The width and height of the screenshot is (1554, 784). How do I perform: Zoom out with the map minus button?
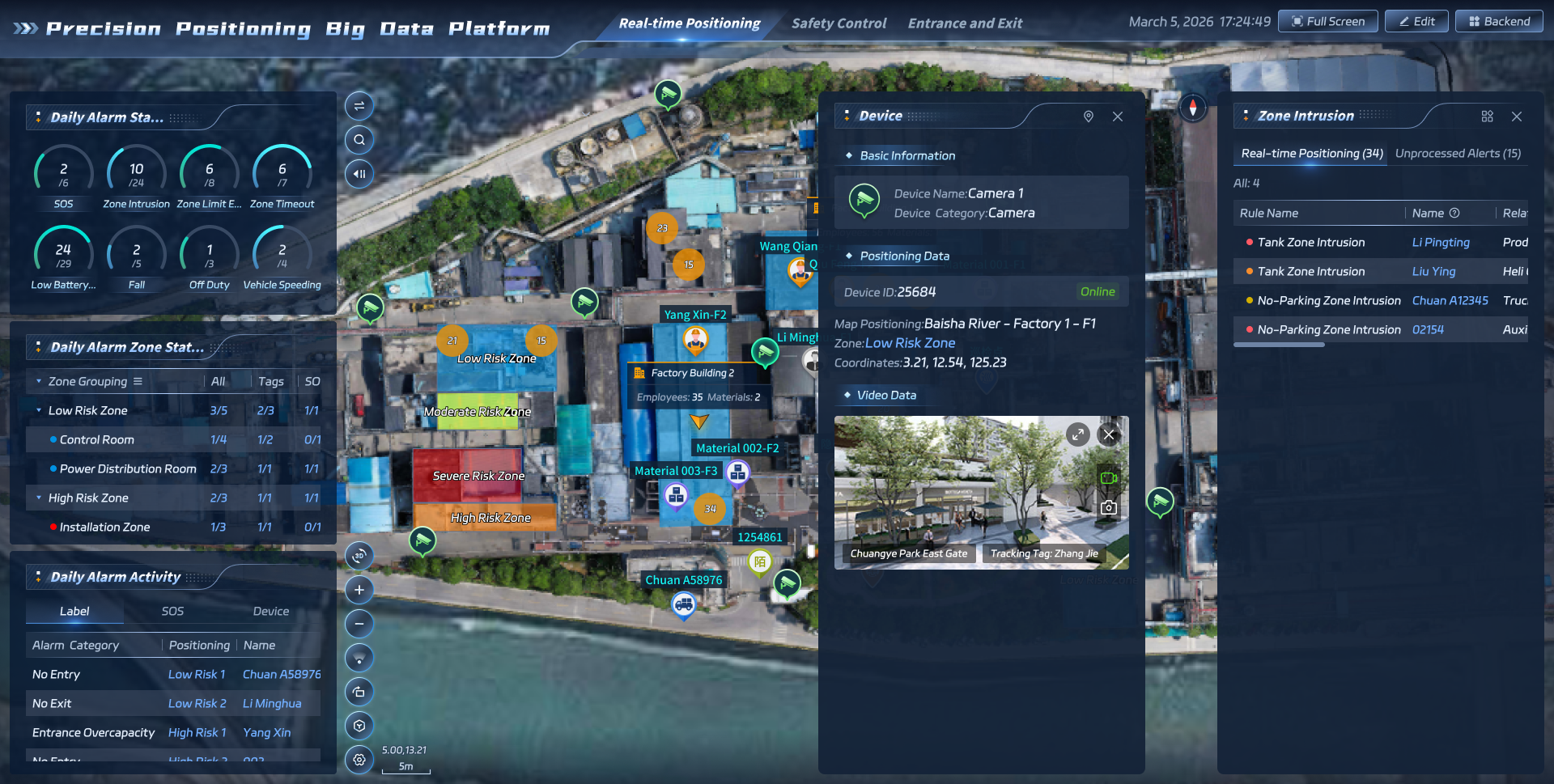(x=359, y=624)
